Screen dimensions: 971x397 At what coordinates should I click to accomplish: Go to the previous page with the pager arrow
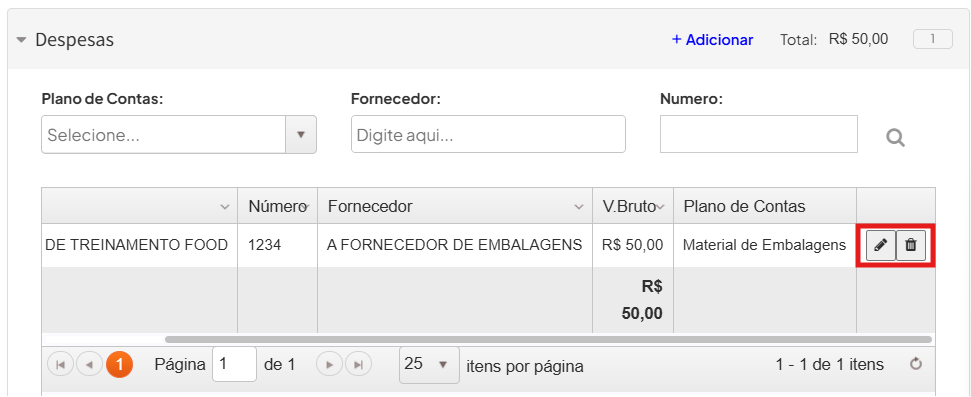(89, 365)
